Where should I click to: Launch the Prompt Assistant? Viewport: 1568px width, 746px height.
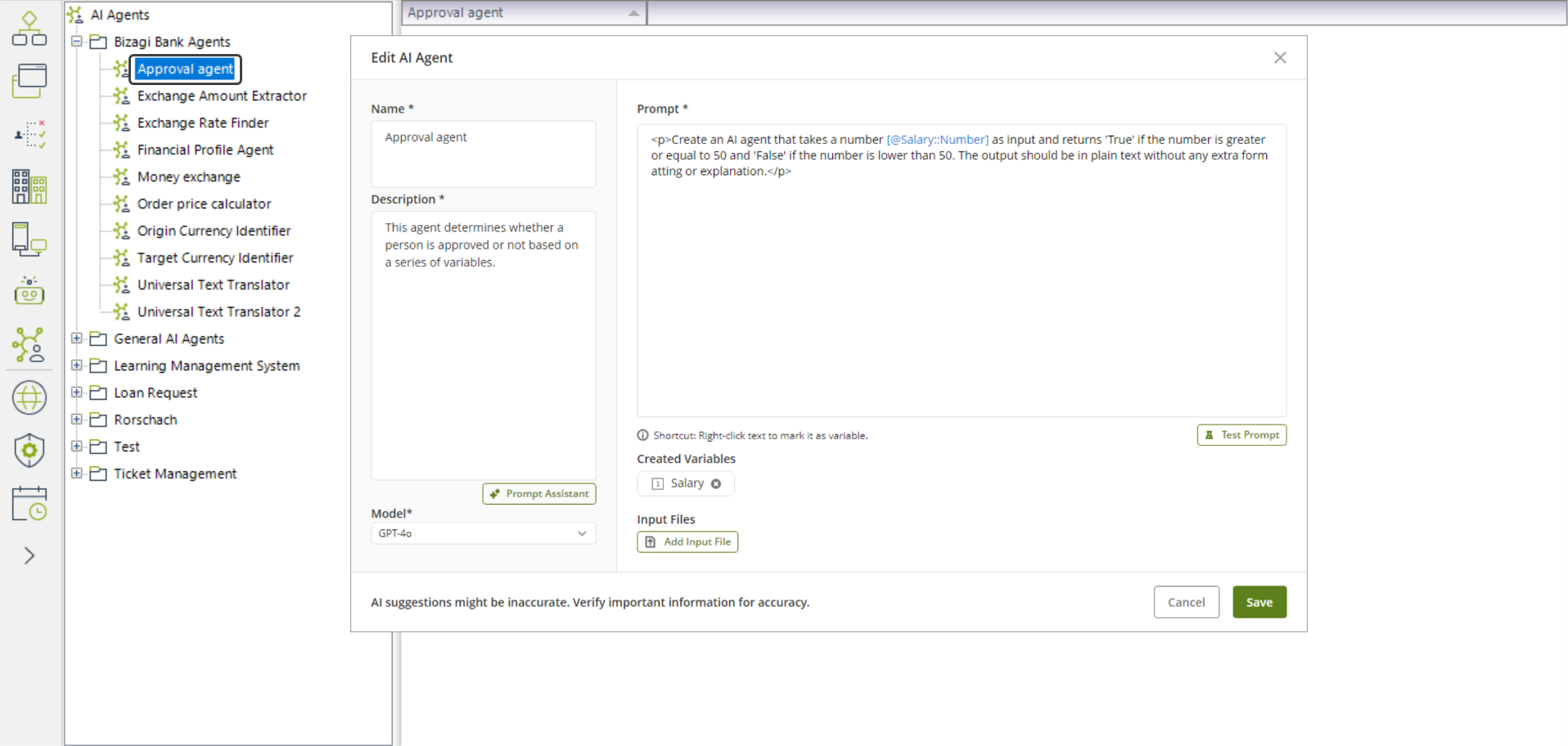coord(539,494)
